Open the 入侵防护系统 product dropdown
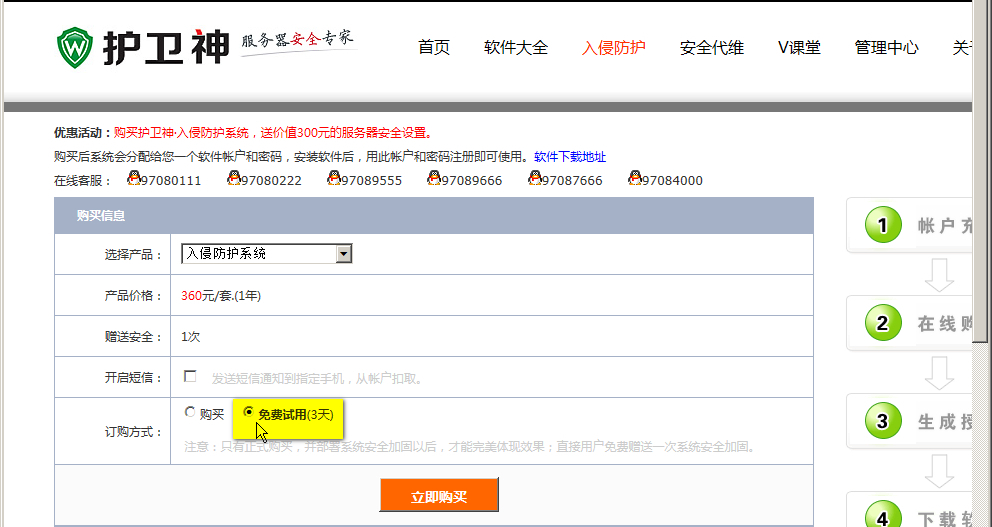 (x=344, y=254)
